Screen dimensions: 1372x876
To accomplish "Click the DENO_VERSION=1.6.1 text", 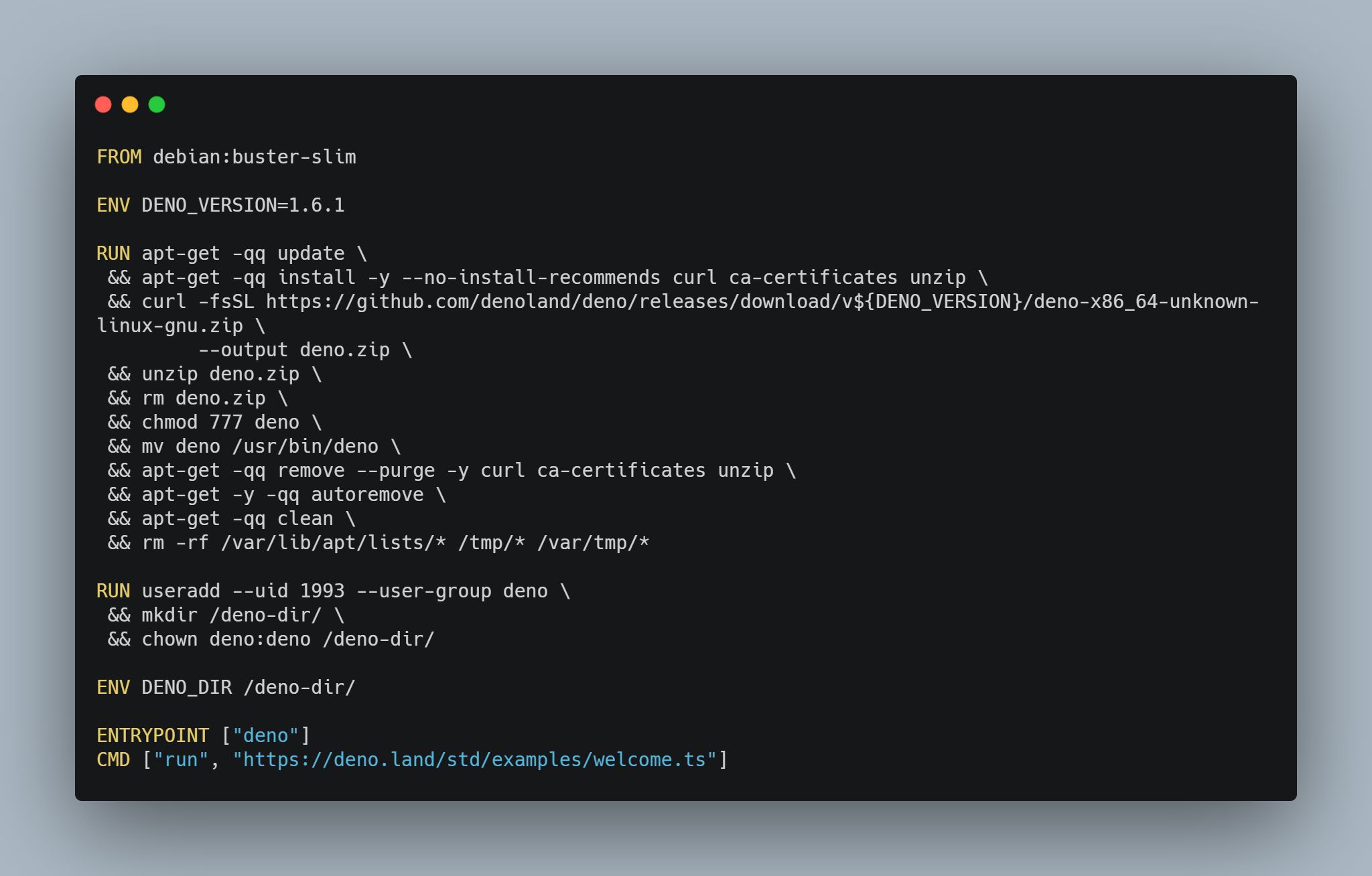I will 243,206.
